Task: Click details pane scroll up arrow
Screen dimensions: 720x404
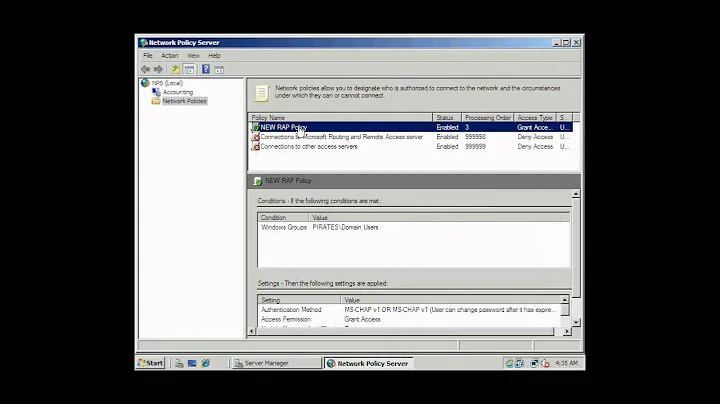Action: (576, 194)
